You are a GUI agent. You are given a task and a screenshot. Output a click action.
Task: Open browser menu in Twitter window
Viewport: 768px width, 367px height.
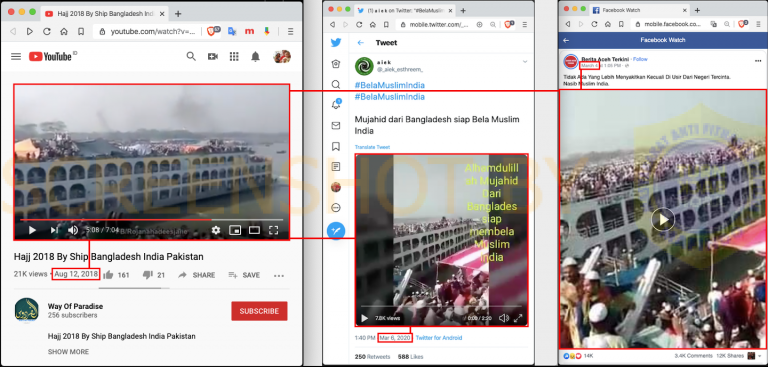coord(525,24)
